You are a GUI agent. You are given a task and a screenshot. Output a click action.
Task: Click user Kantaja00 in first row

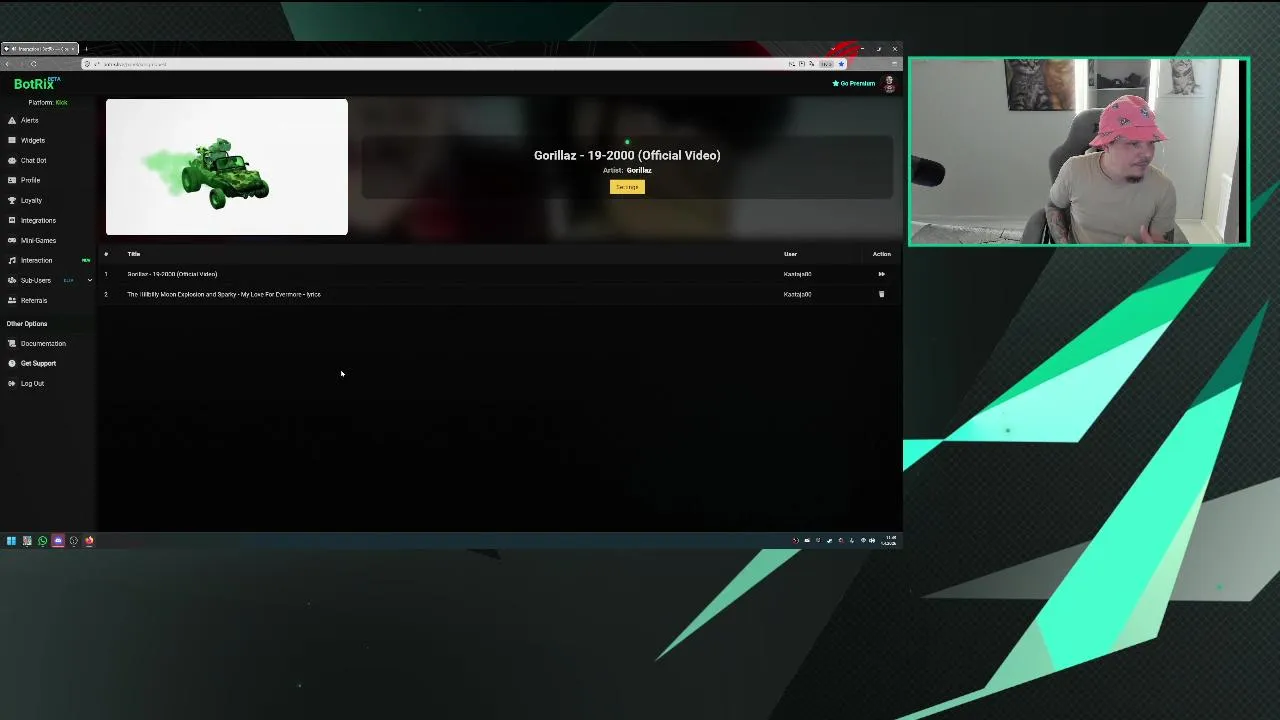click(x=797, y=274)
